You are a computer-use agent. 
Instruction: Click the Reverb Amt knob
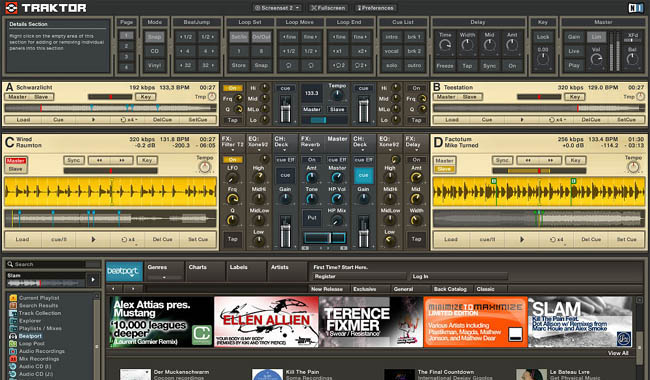[311, 178]
